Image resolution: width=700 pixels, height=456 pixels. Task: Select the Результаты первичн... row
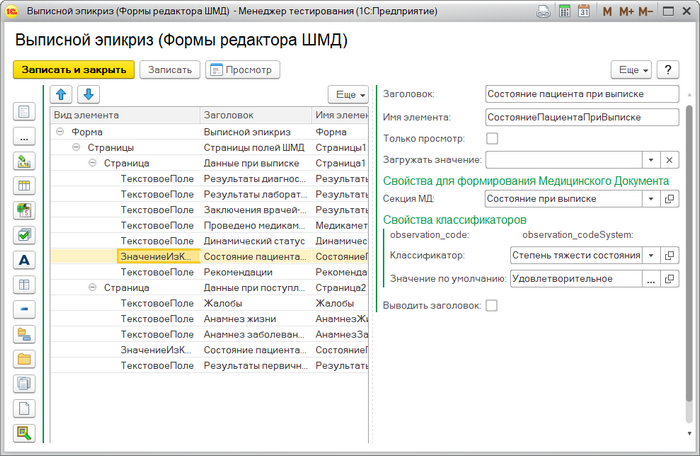point(209,365)
